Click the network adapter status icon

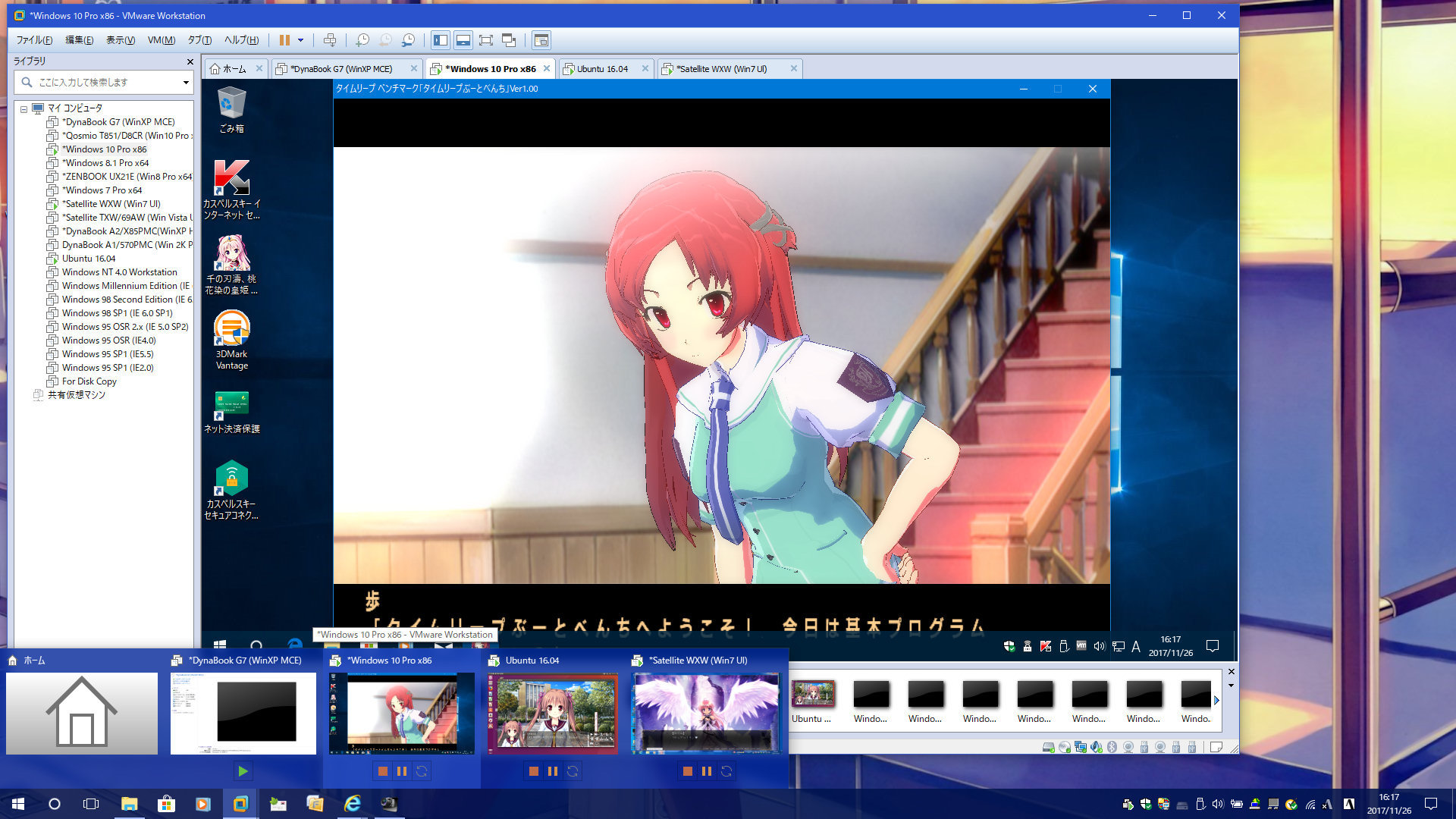click(1081, 748)
